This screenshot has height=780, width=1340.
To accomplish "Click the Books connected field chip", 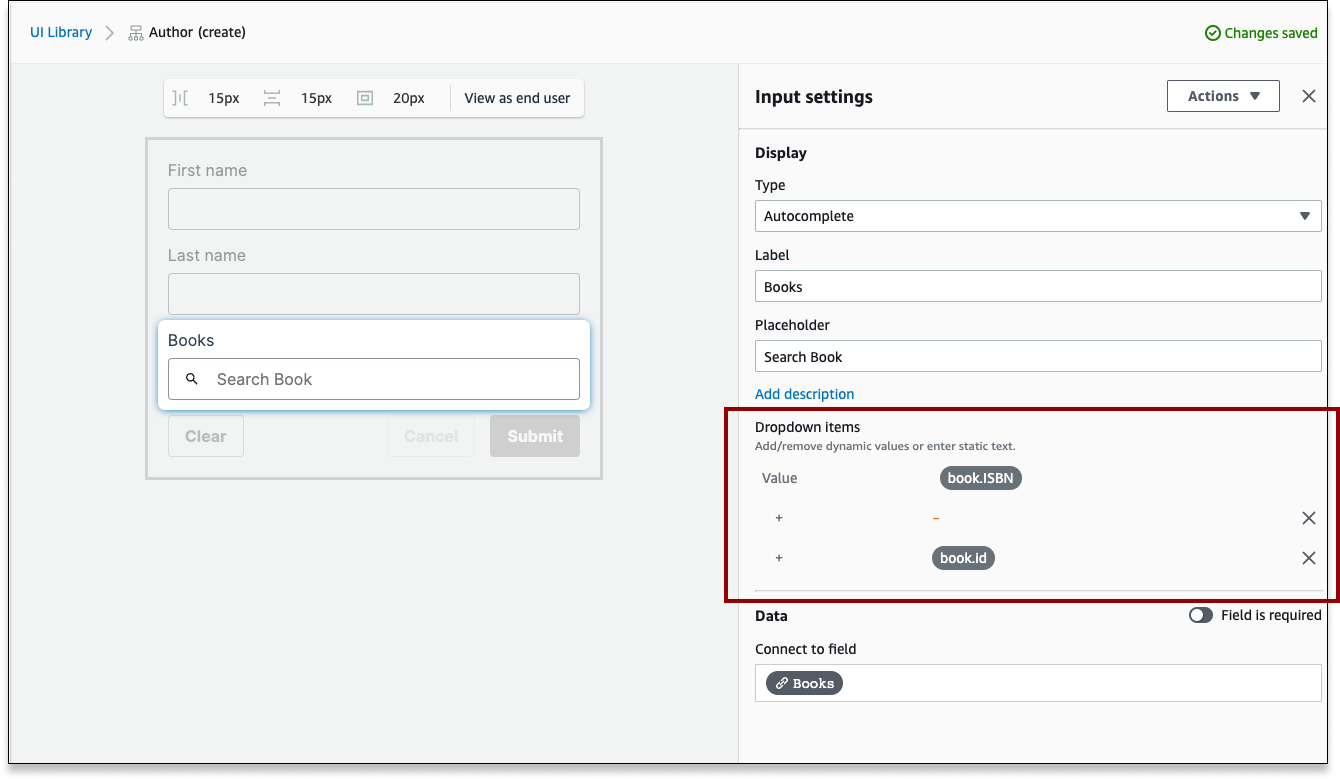I will [x=805, y=683].
